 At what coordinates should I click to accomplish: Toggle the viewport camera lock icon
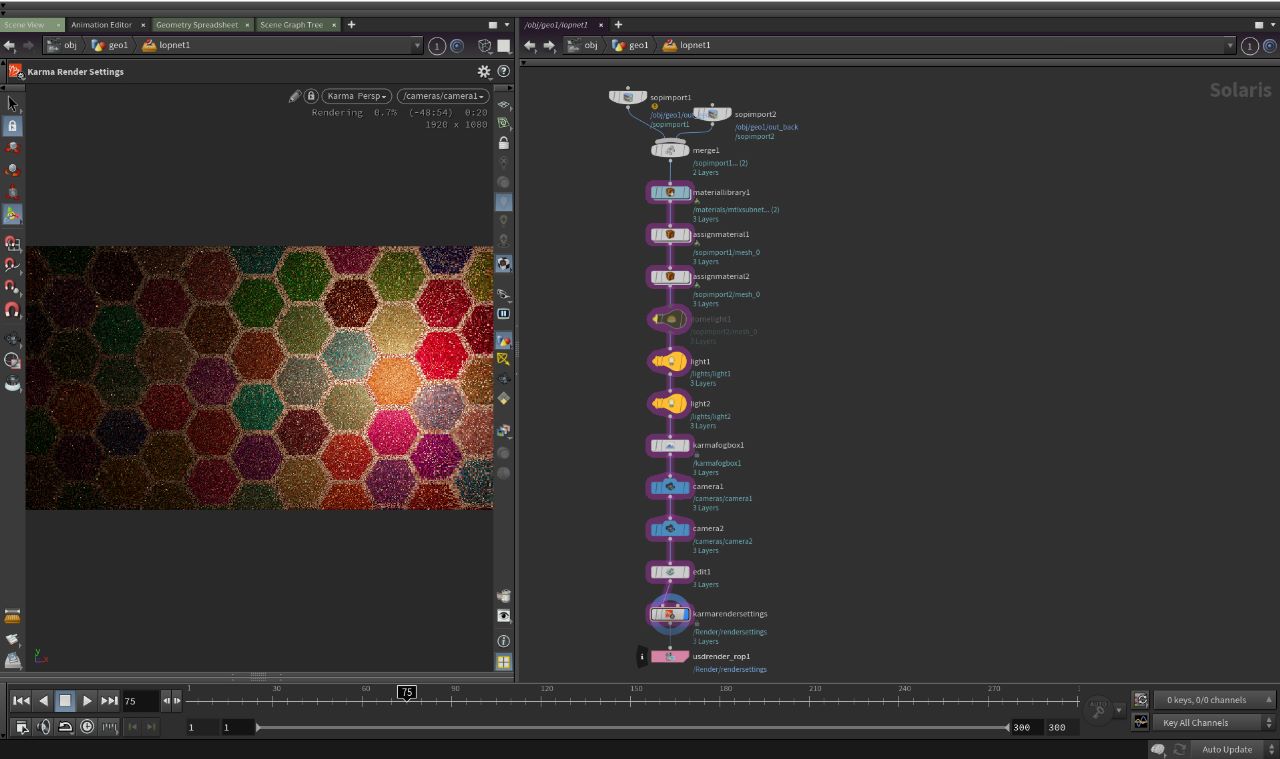[x=311, y=96]
